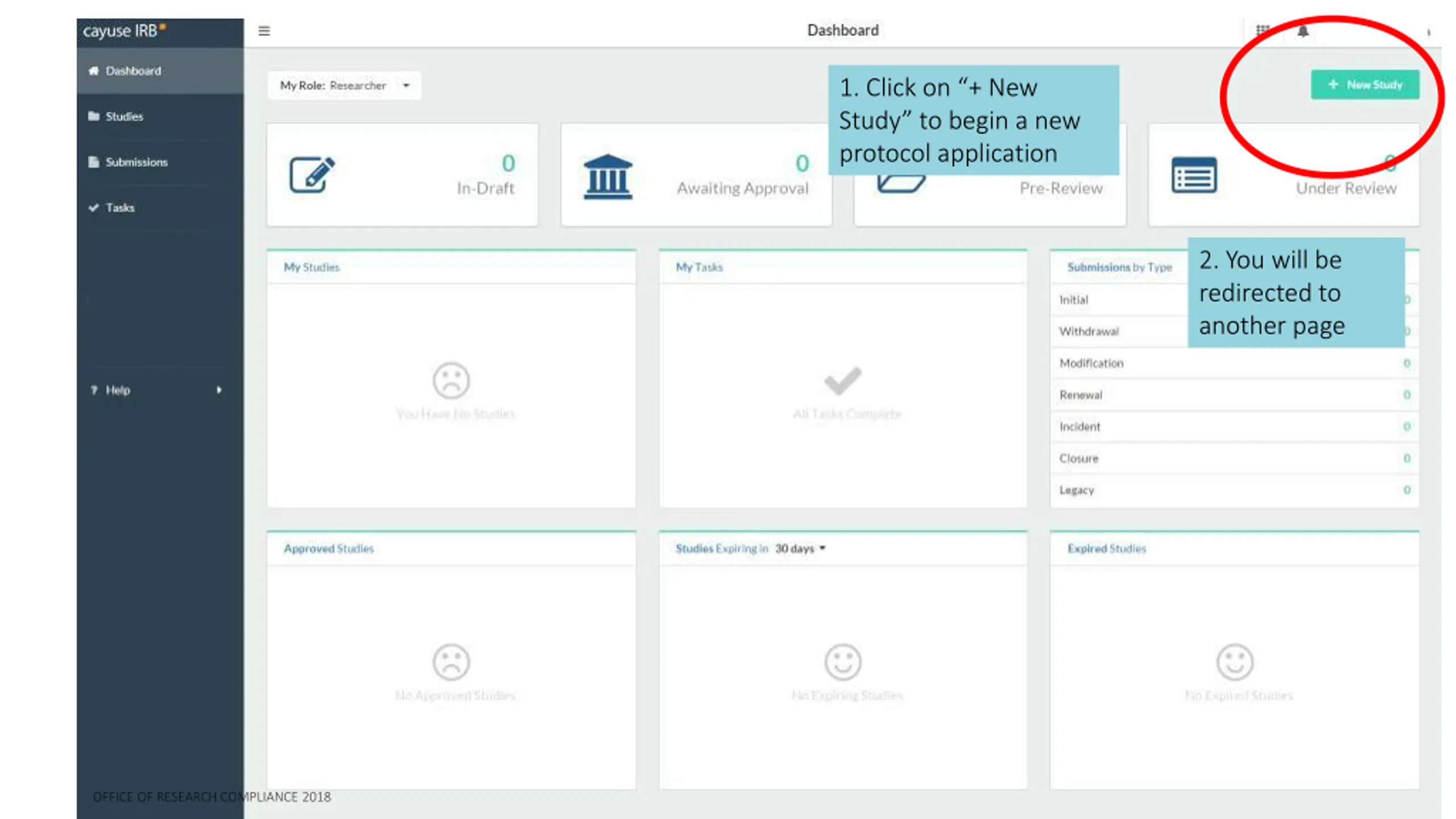Click the In-Draft pencil edit icon

[312, 175]
